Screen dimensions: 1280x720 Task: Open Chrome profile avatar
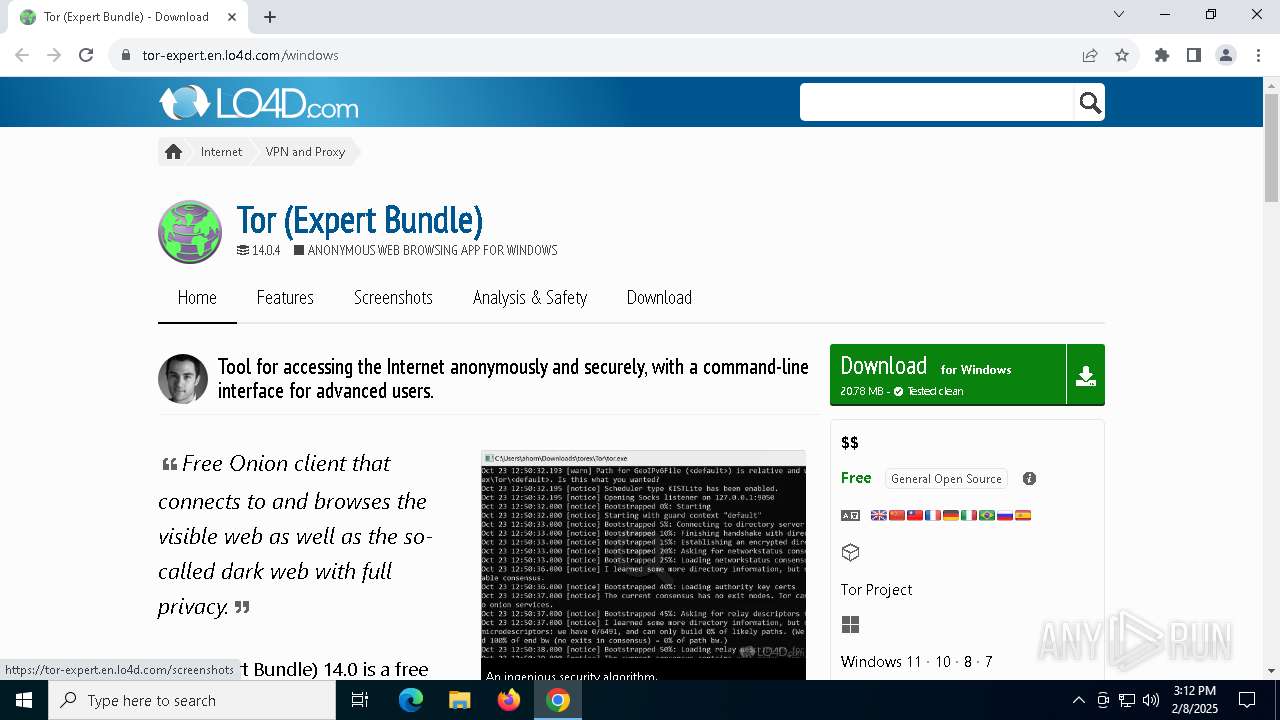point(1226,55)
